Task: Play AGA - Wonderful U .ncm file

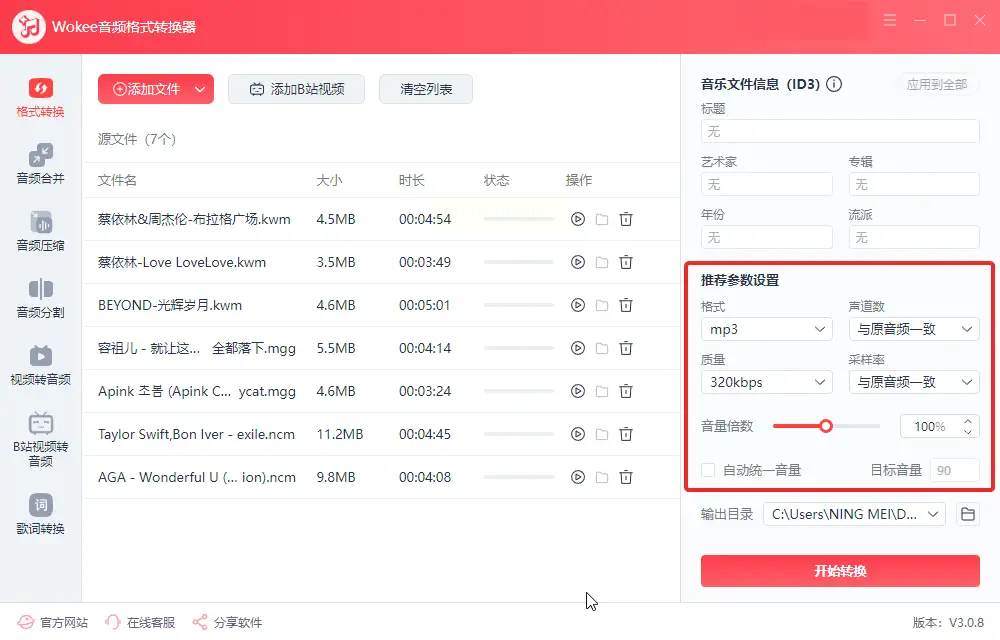Action: 578,477
